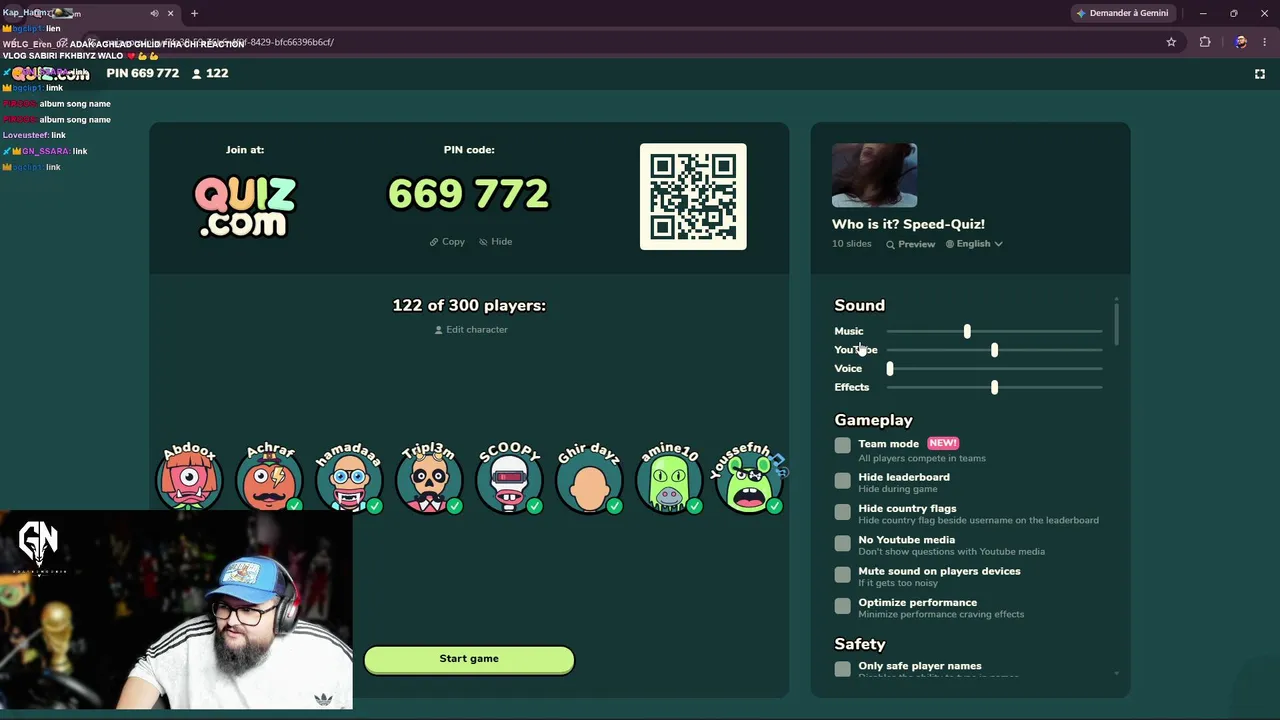Click the '10 slides' text
Screen dimensions: 1280x720
click(x=852, y=244)
